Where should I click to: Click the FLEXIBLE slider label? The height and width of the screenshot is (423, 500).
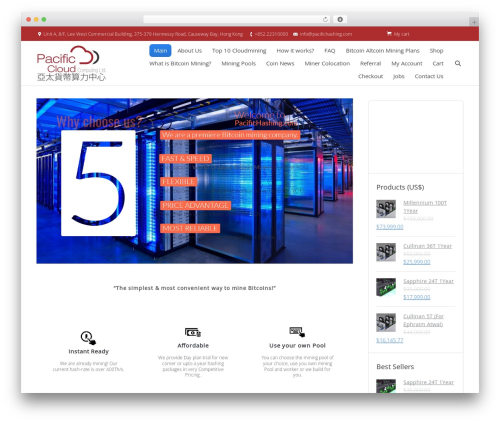[x=178, y=182]
